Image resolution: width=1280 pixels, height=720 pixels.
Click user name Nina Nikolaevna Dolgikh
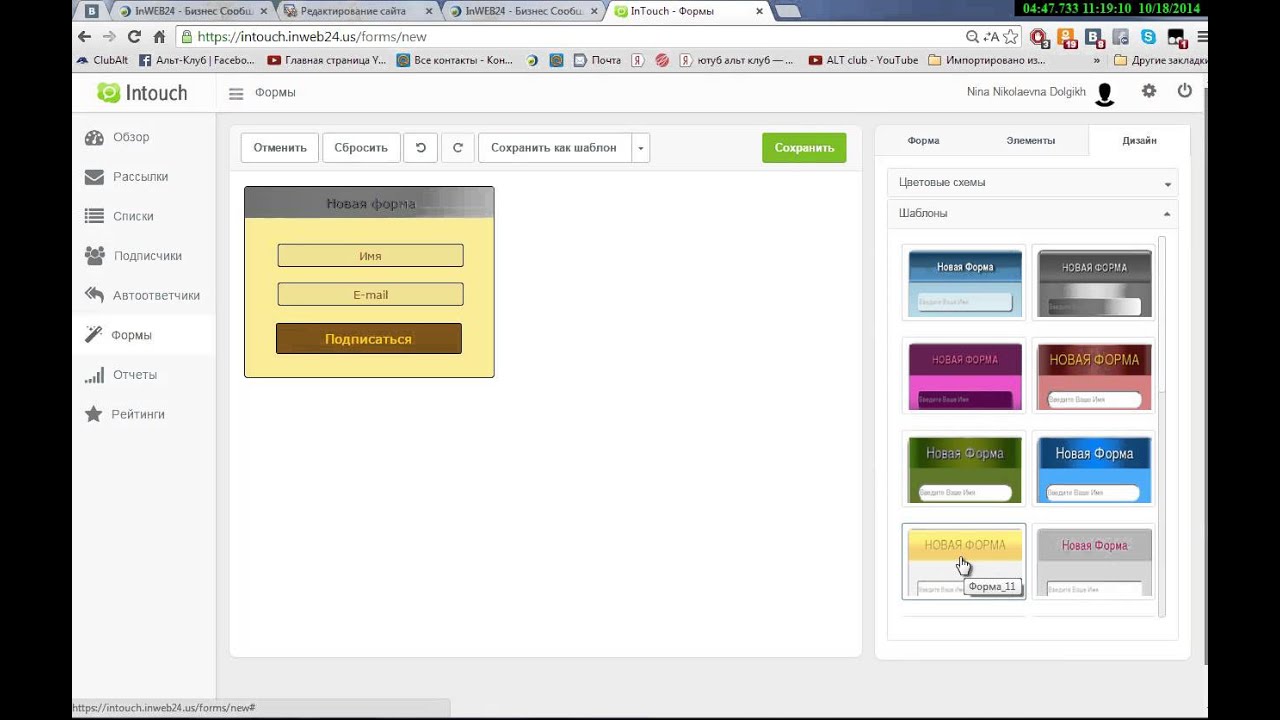point(1026,92)
